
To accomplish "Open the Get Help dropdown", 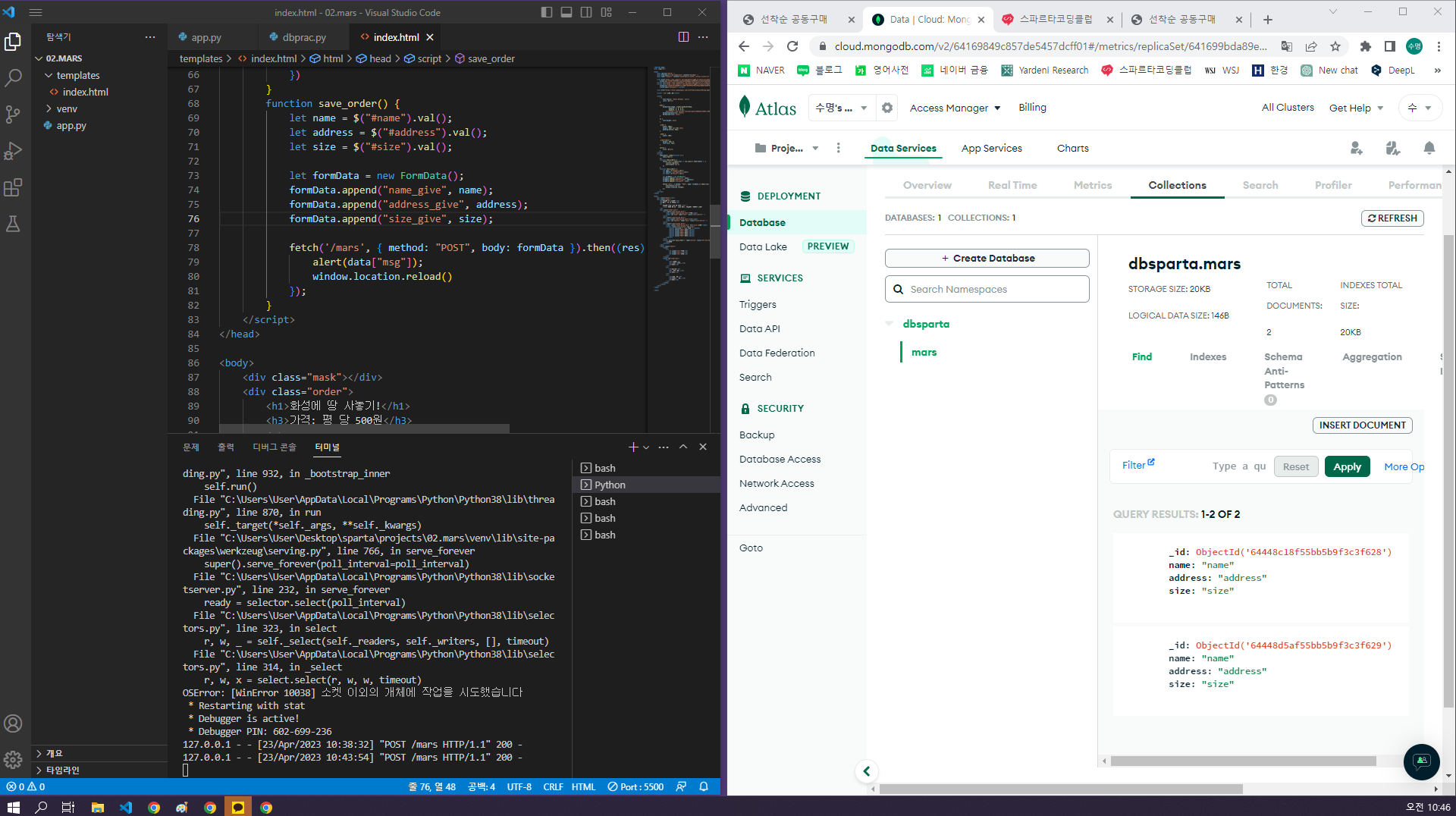I will point(1356,108).
